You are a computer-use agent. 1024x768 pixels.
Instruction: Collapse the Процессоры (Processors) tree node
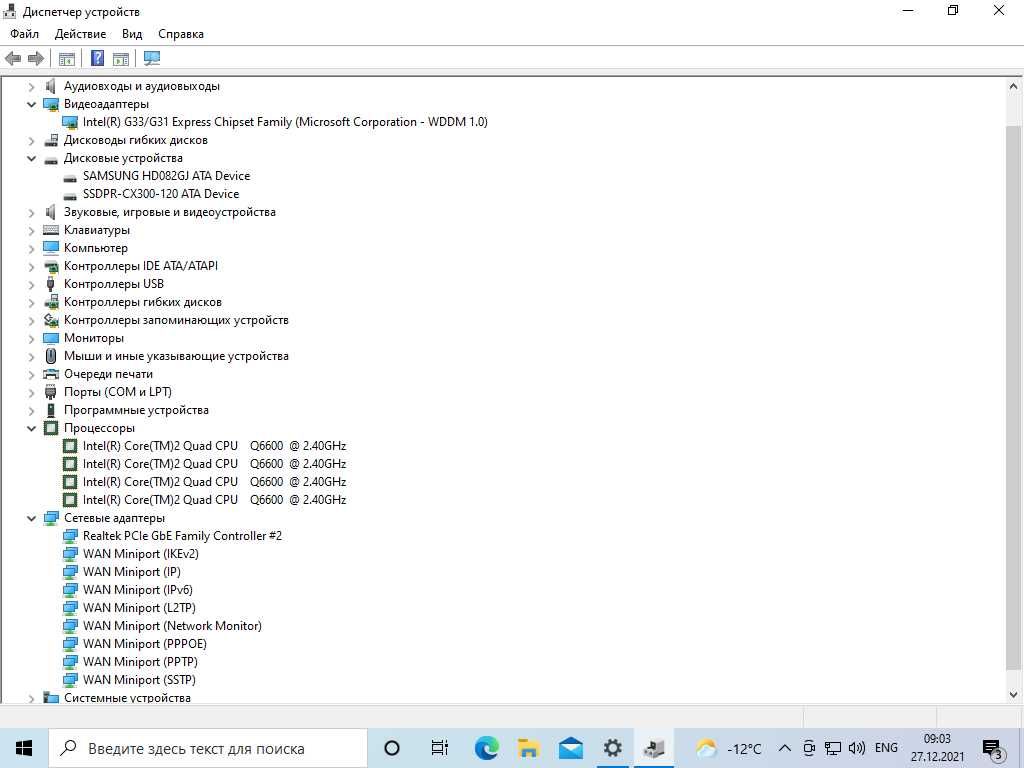pyautogui.click(x=31, y=428)
